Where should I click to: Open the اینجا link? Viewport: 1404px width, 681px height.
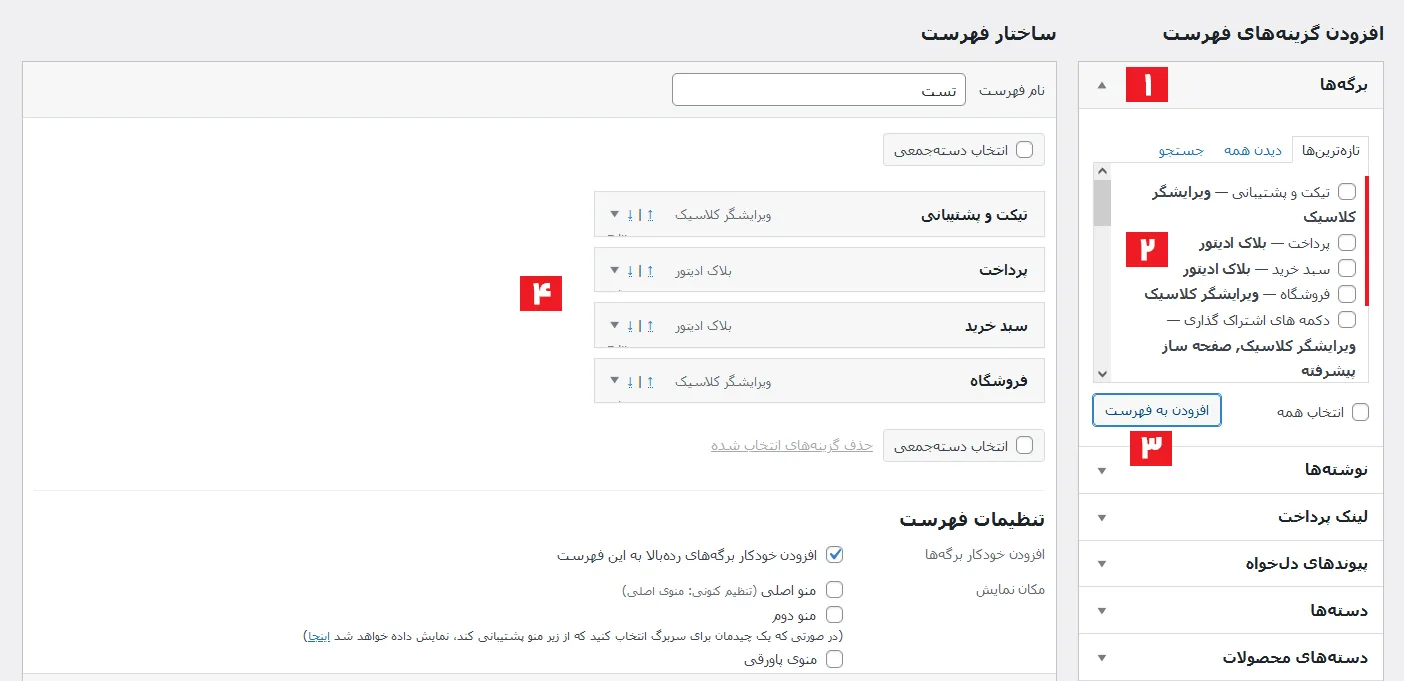pyautogui.click(x=318, y=636)
